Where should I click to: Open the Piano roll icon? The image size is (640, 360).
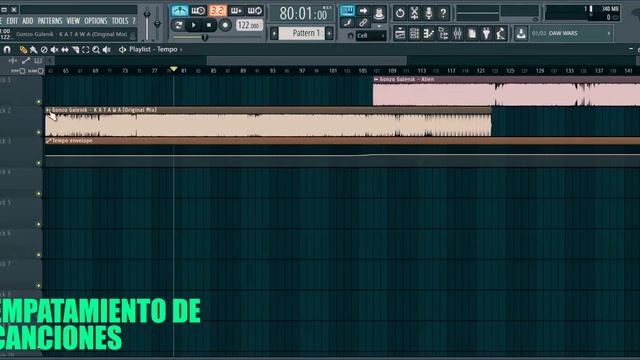pos(429,33)
